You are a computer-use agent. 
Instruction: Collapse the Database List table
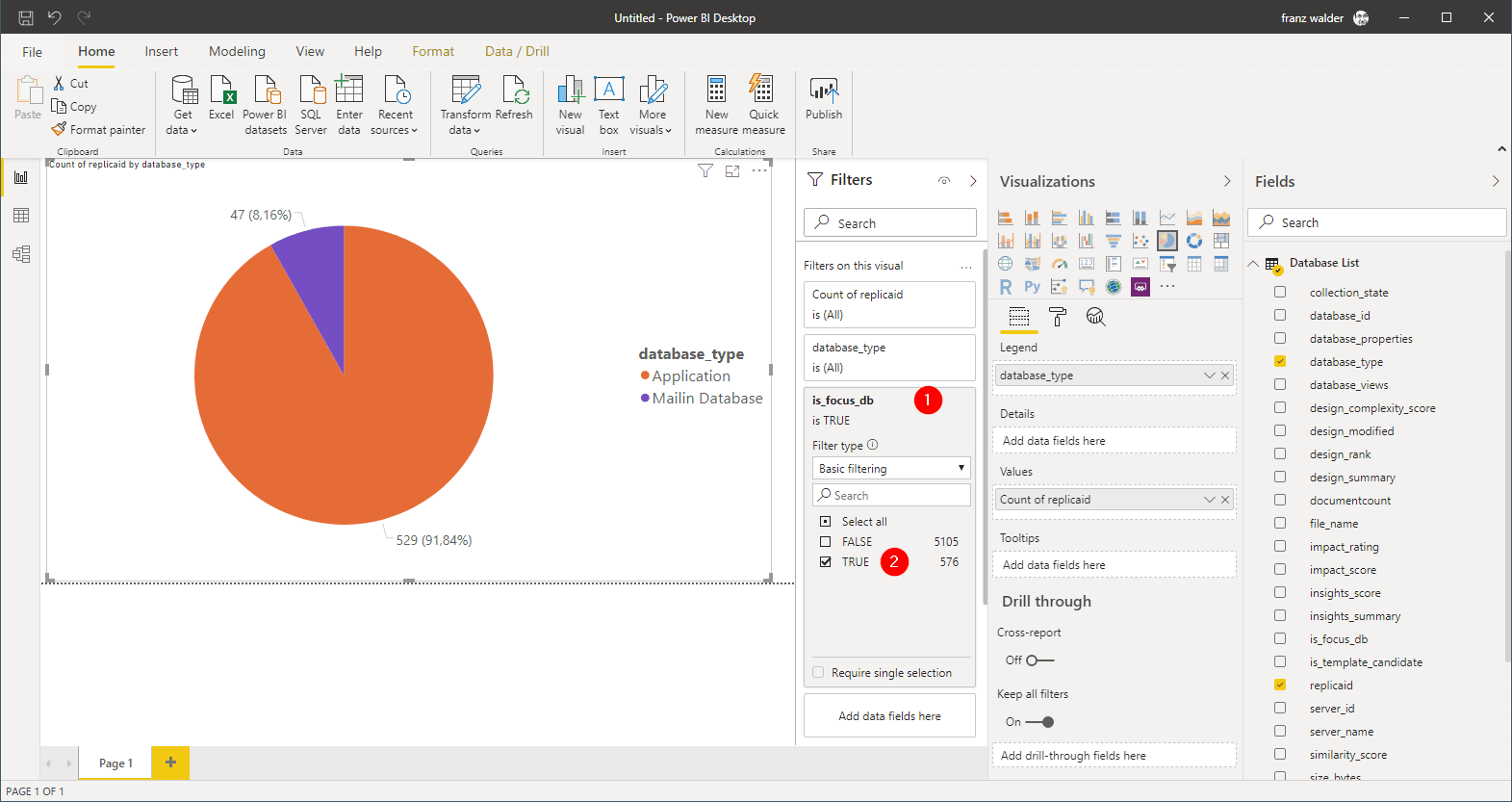tap(1253, 264)
